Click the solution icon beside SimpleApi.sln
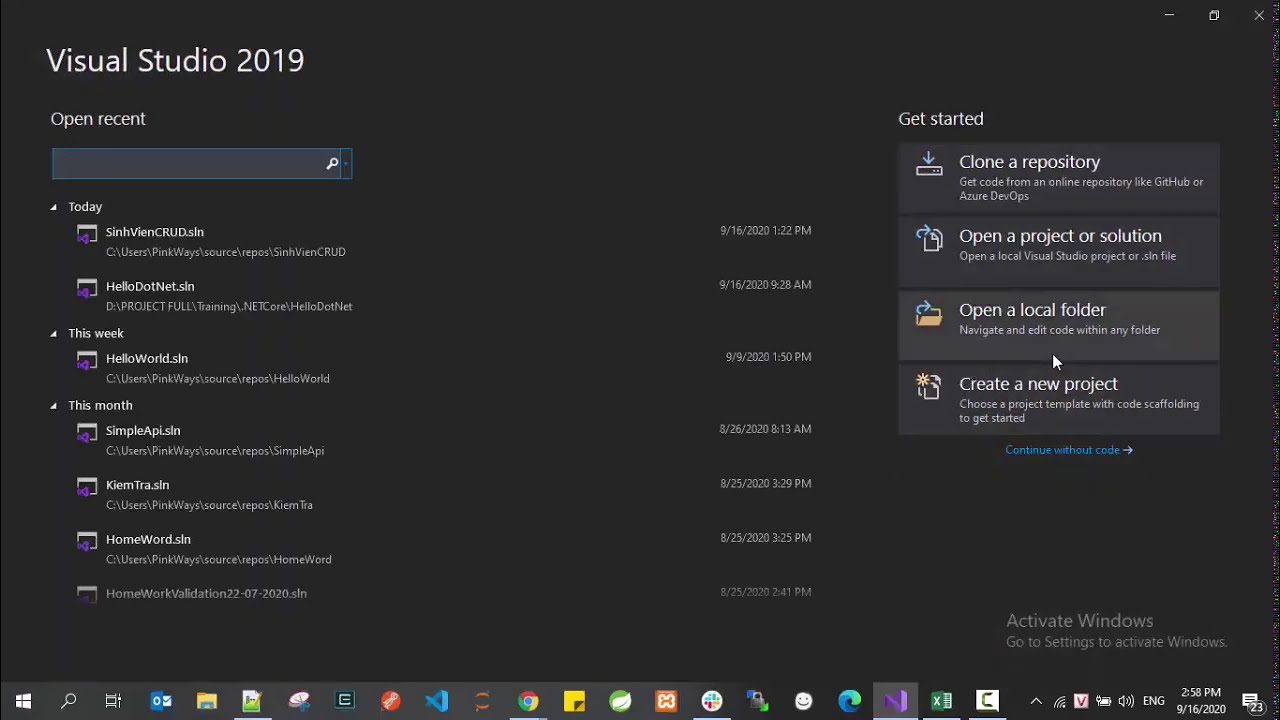 [x=87, y=432]
